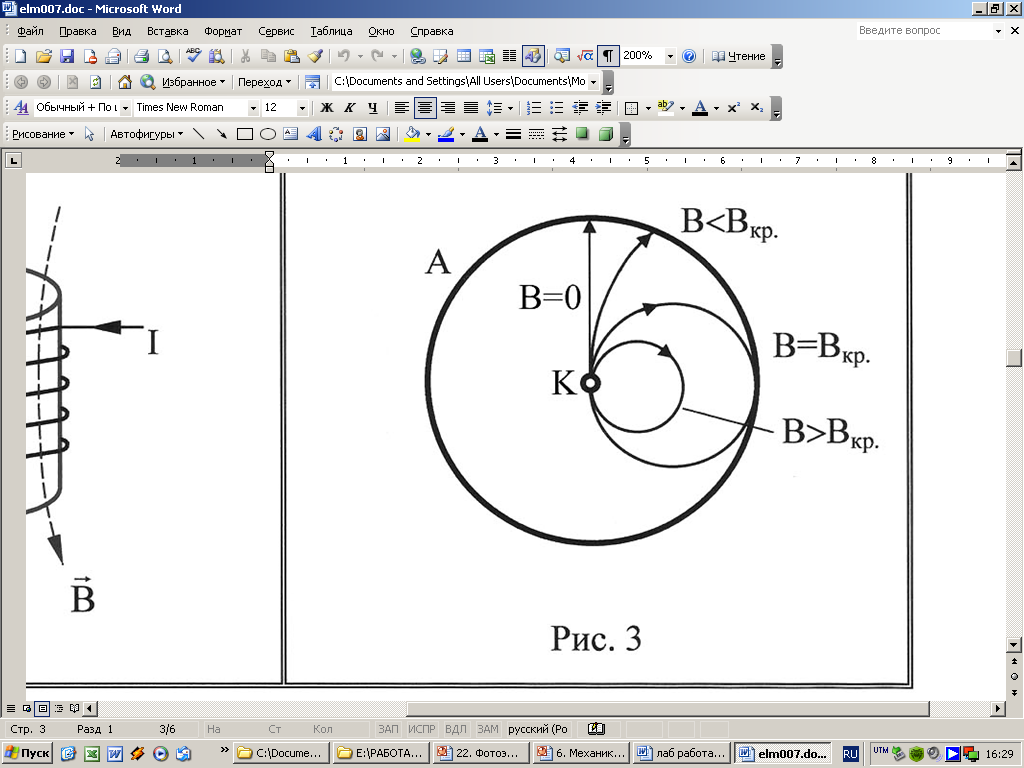
Task: Paste from clipboard icon
Action: pos(291,56)
